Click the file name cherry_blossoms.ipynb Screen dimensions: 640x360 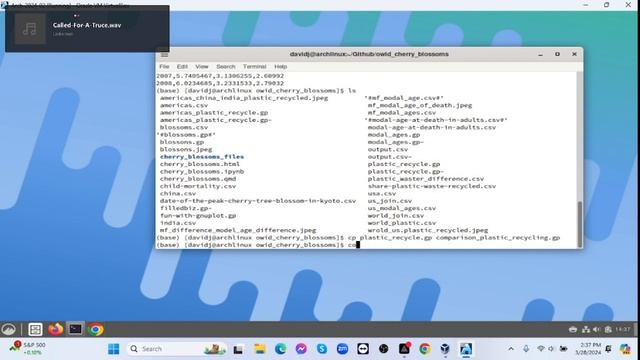click(202, 171)
